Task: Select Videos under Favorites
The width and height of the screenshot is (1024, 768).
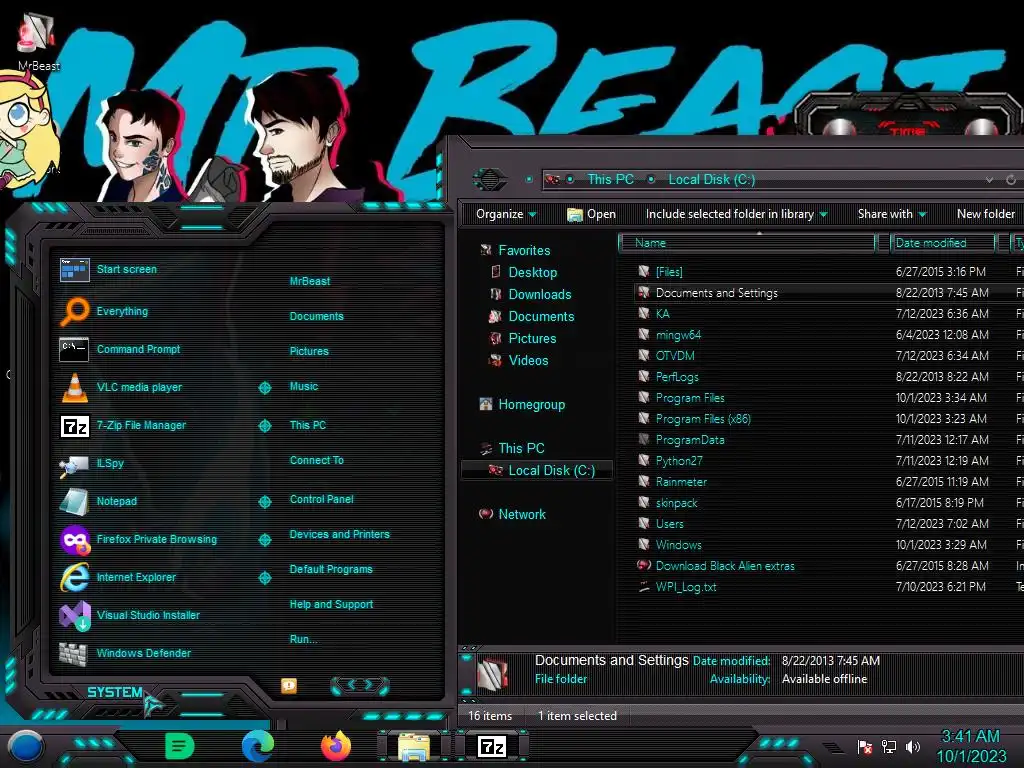Action: click(x=519, y=360)
